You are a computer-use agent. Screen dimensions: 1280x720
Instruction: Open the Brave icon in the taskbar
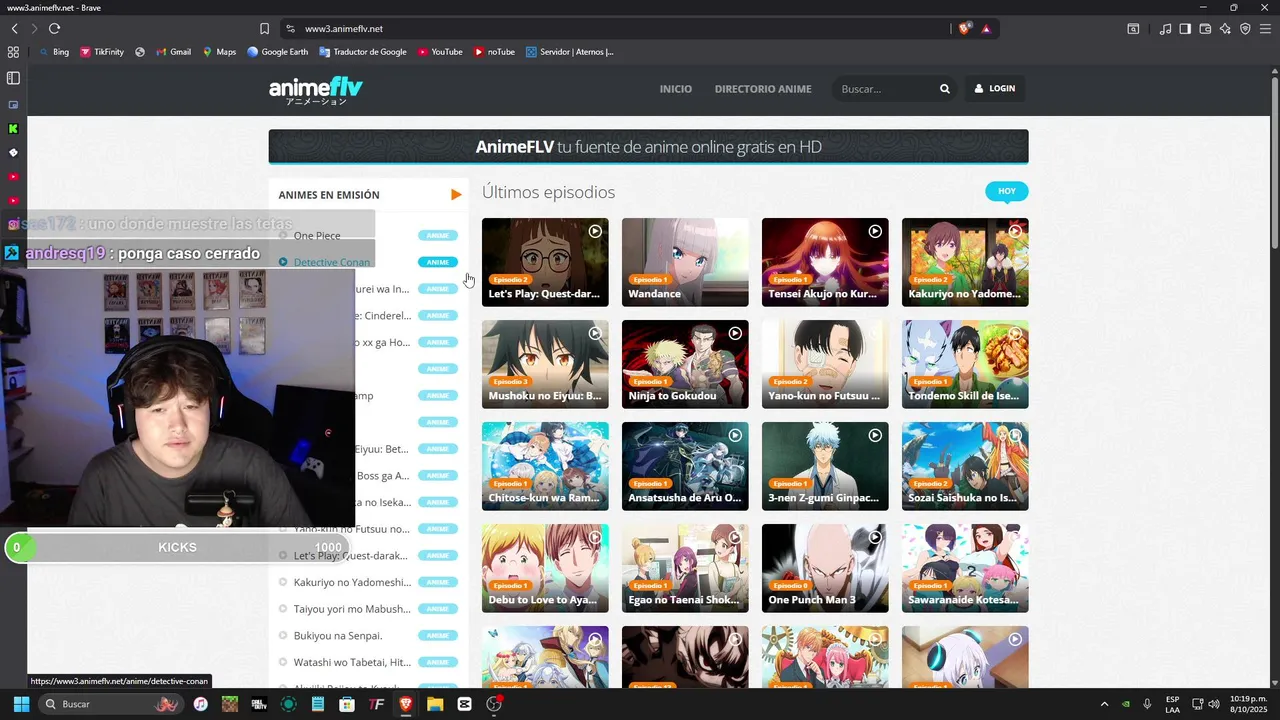coord(406,704)
